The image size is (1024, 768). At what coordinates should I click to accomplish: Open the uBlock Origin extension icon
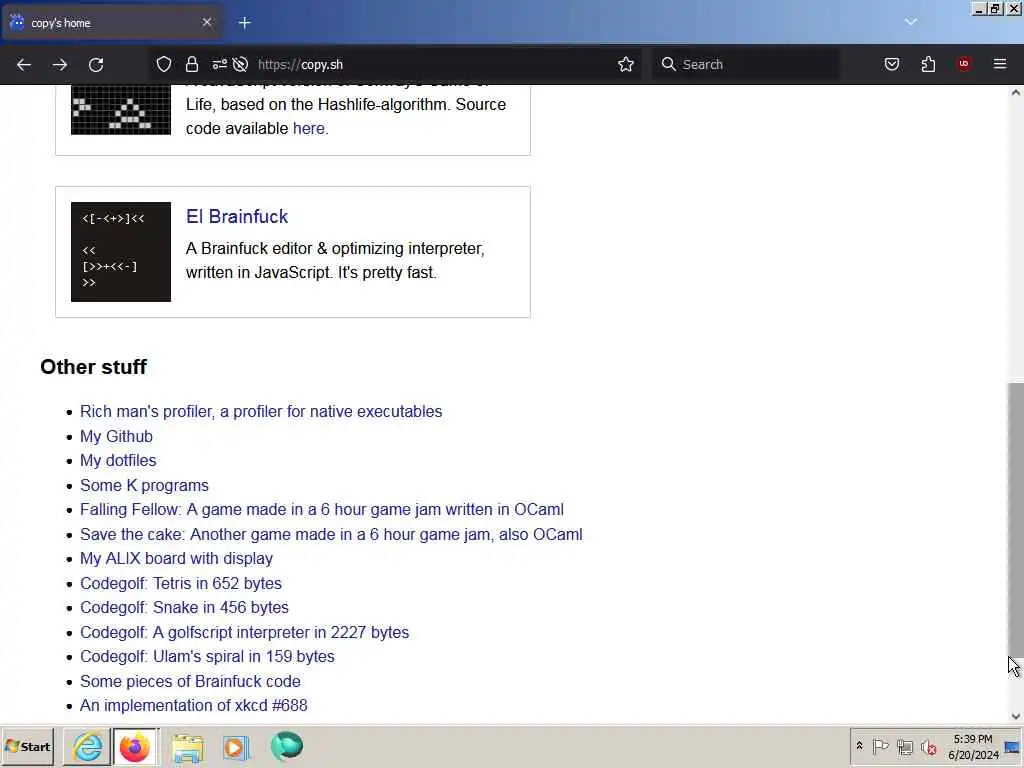coord(964,63)
